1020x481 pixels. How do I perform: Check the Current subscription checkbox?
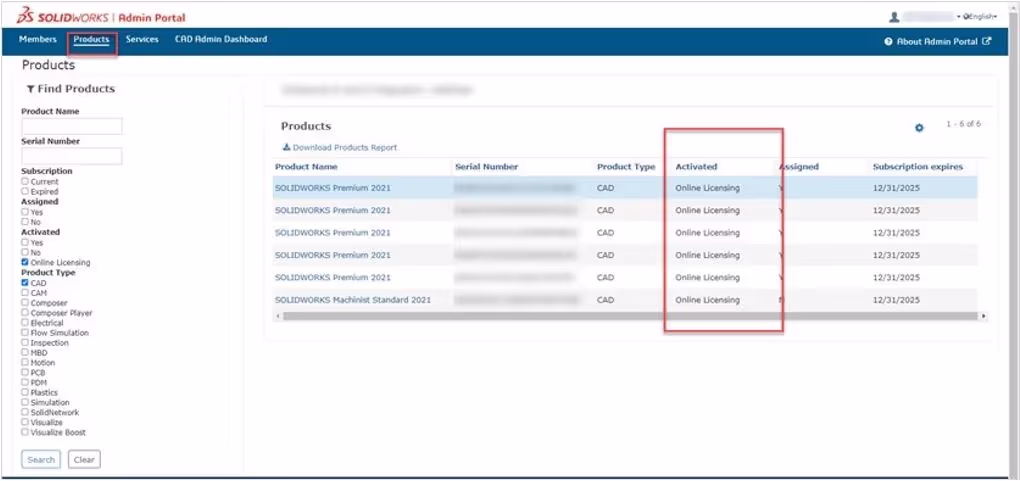pyautogui.click(x=25, y=182)
